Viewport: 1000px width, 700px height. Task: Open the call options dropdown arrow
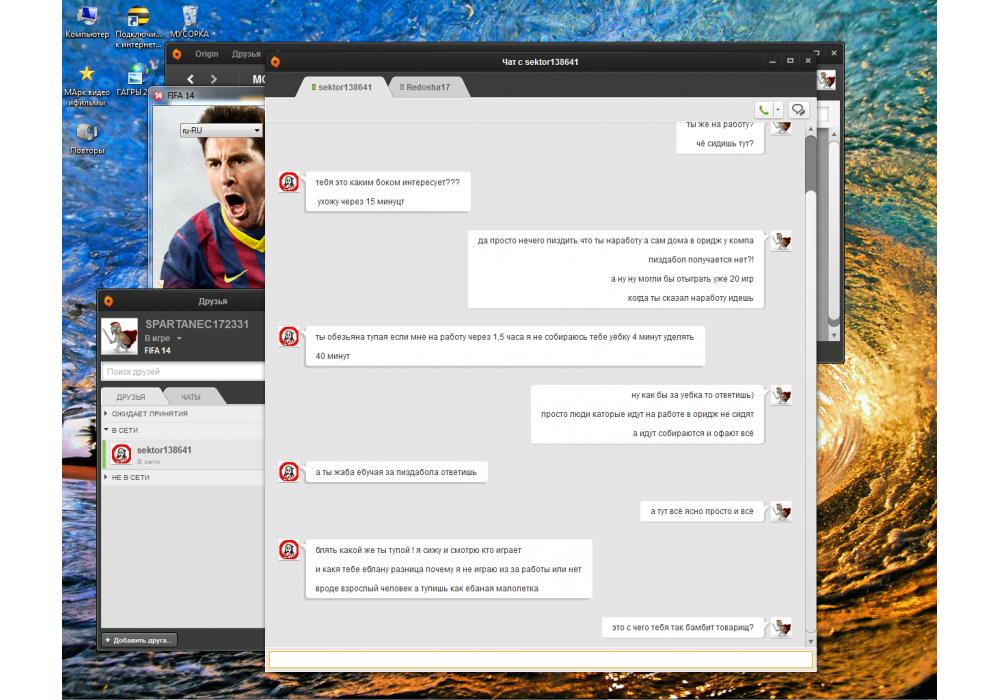(778, 110)
